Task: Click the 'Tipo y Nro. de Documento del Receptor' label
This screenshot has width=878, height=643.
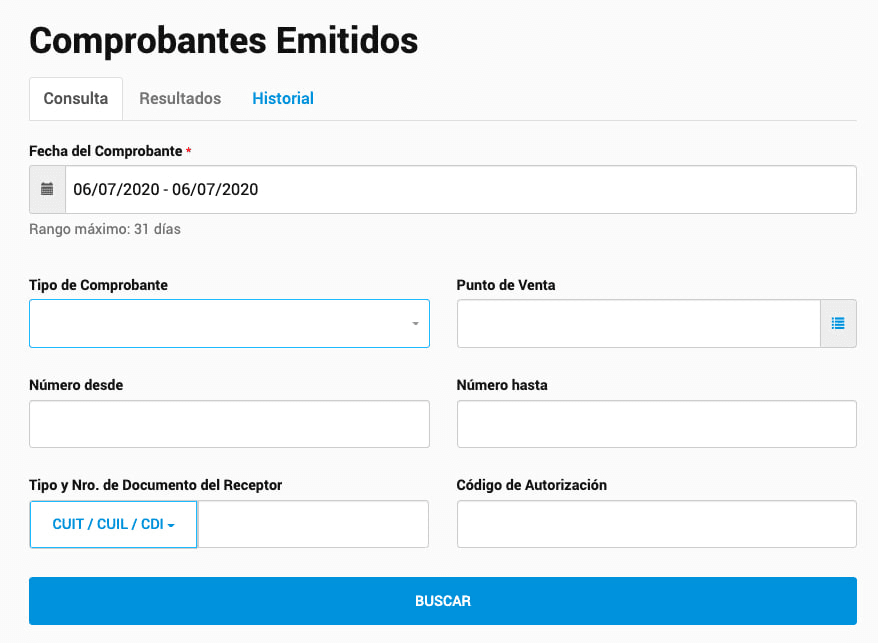Action: tap(155, 485)
